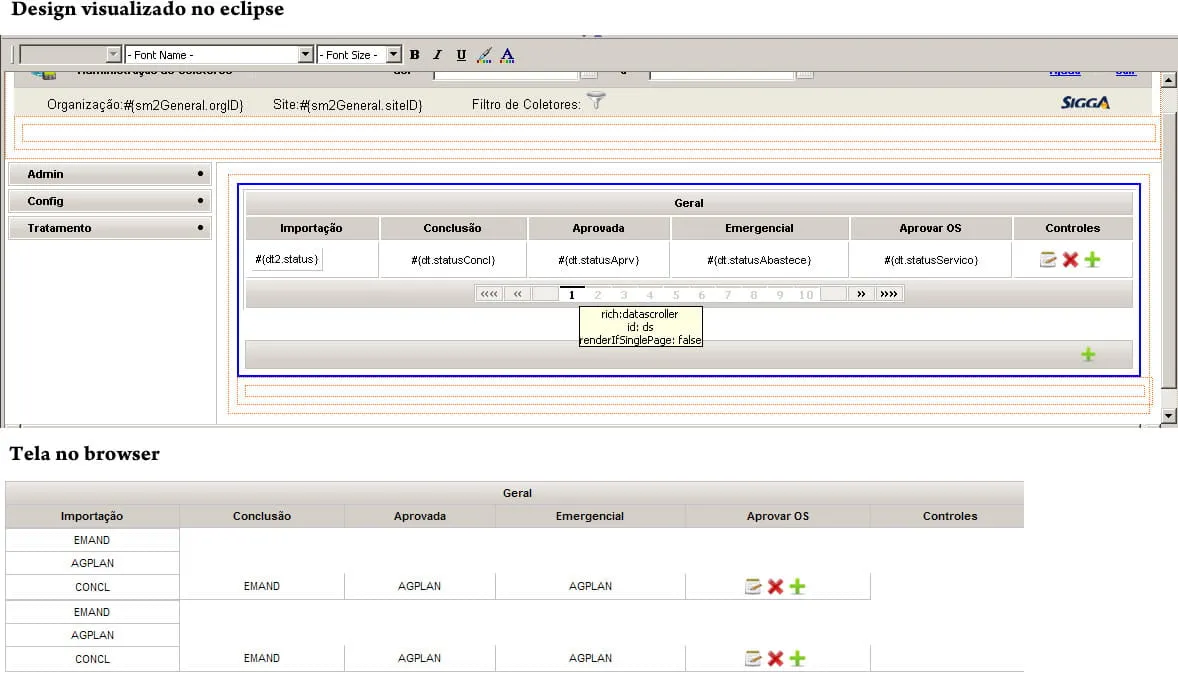Open the paragraph style dropdown beside Font Name
This screenshot has width=1178, height=674.
click(x=113, y=55)
